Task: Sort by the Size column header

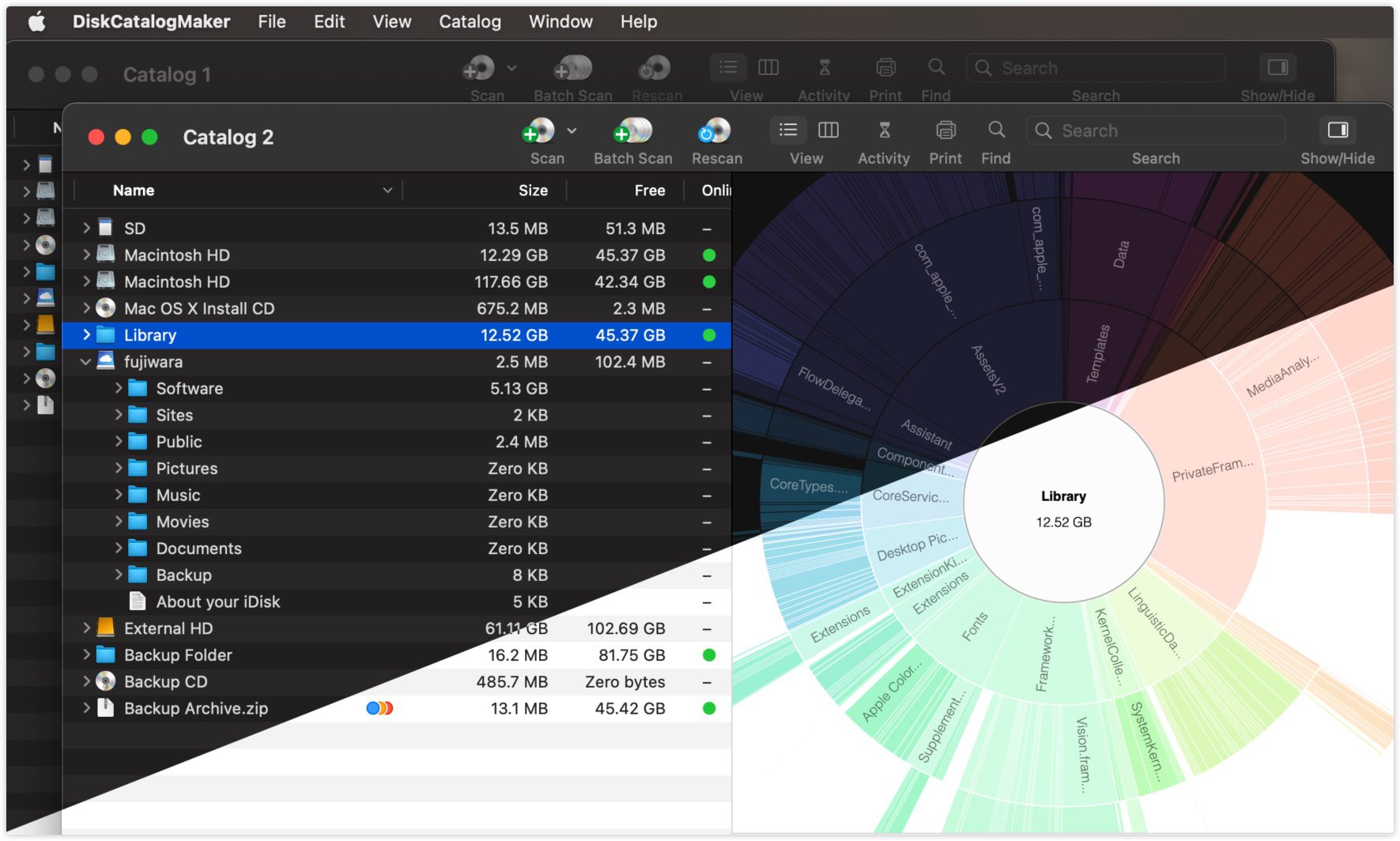Action: click(533, 190)
